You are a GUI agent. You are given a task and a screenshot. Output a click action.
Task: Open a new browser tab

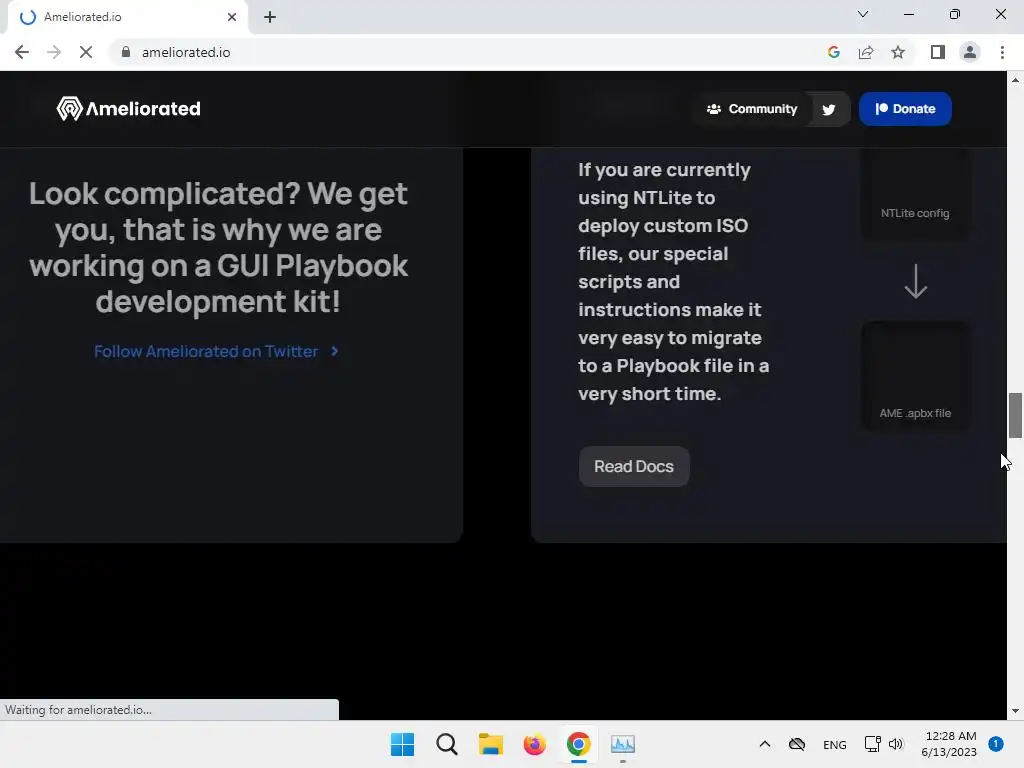click(270, 17)
